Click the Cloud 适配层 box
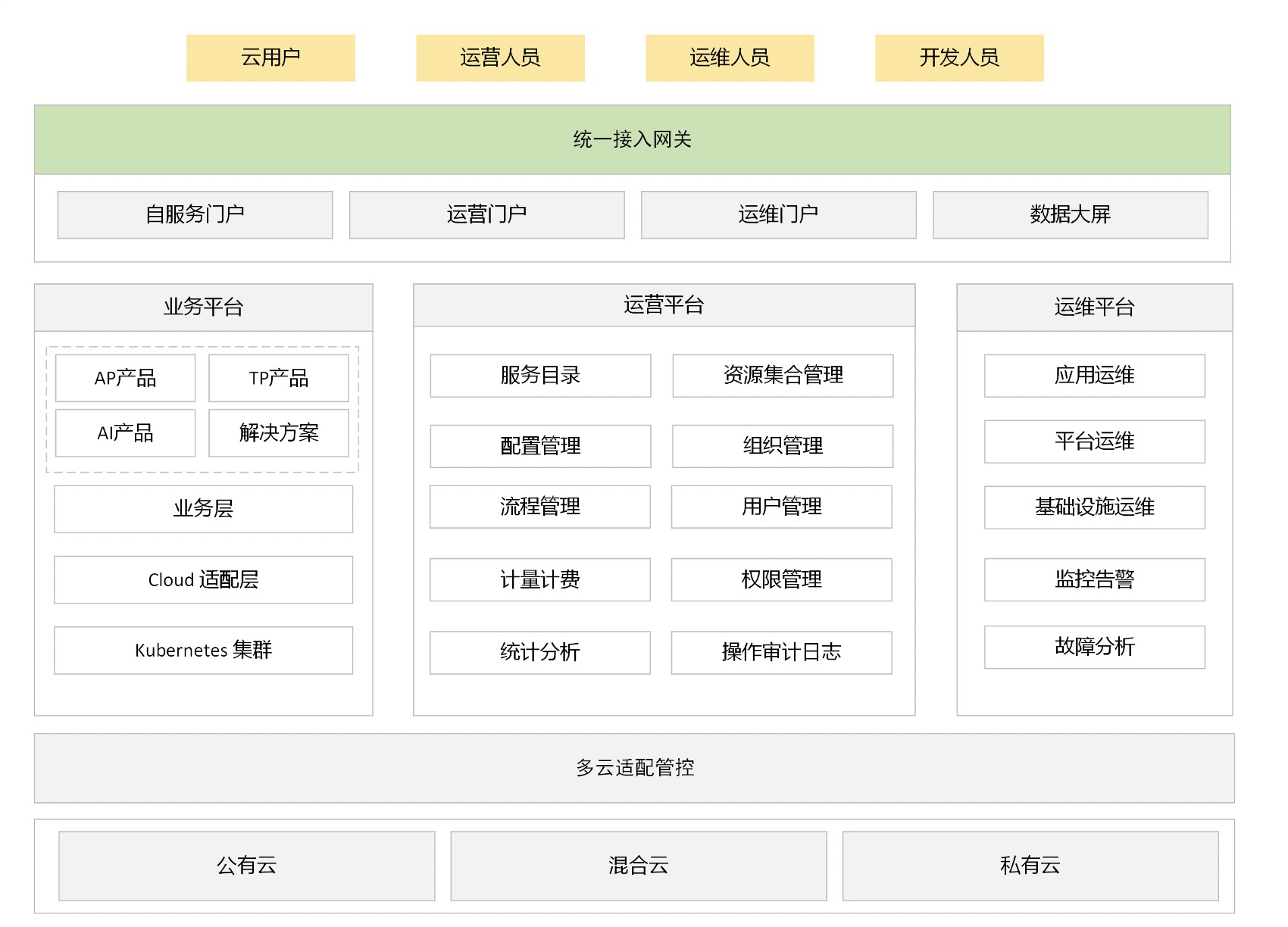The height and width of the screenshot is (927, 1288). pos(204,580)
